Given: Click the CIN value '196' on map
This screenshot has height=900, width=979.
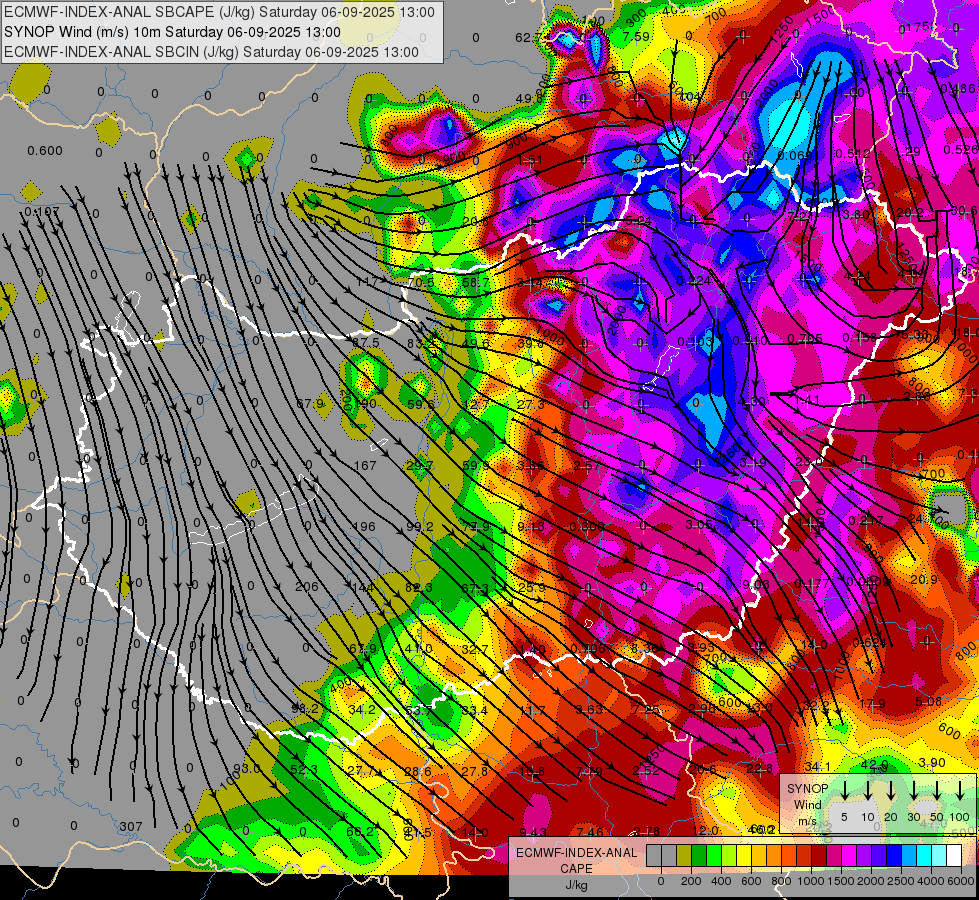Looking at the screenshot, I should click(364, 527).
